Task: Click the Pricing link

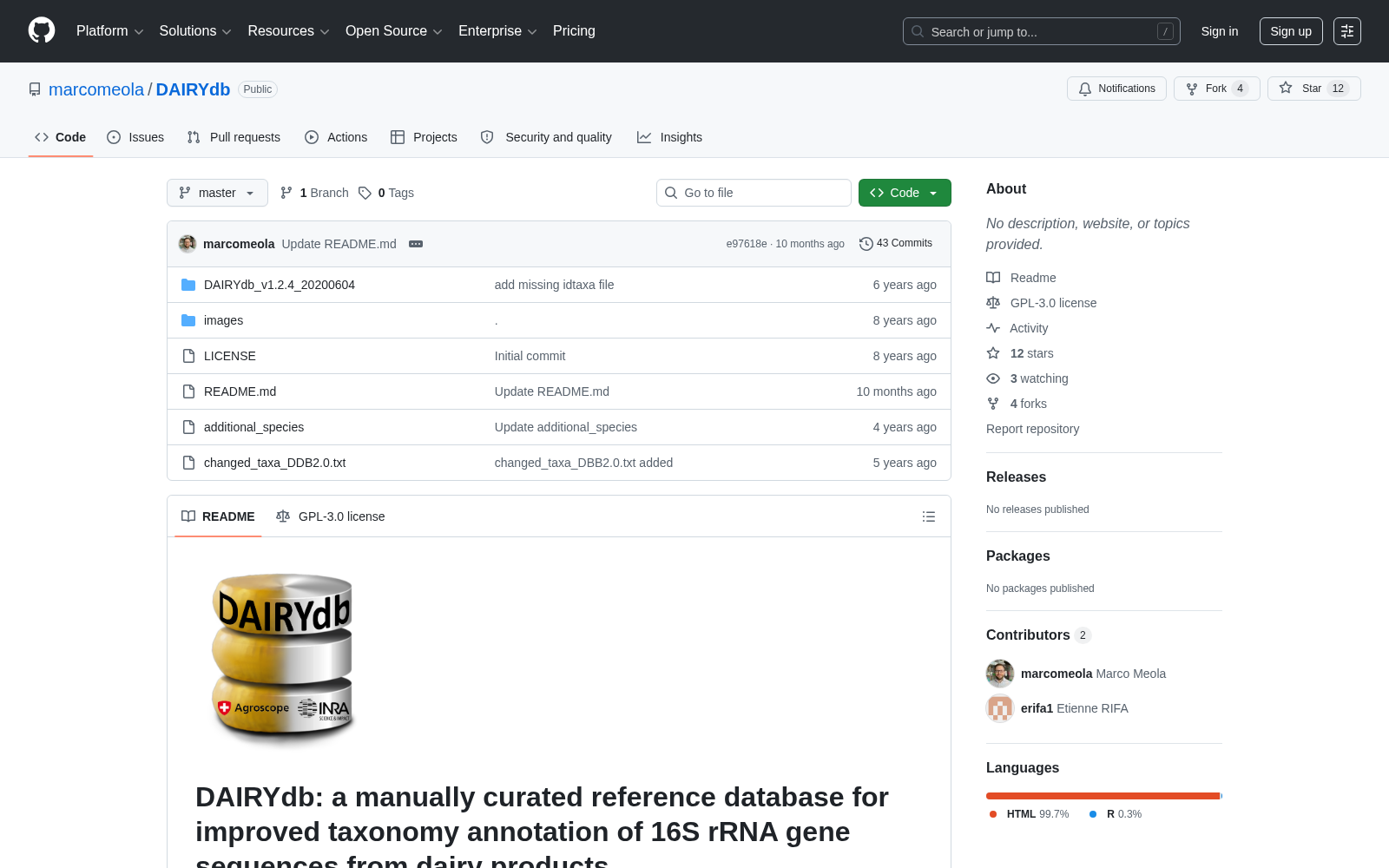Action: tap(574, 31)
